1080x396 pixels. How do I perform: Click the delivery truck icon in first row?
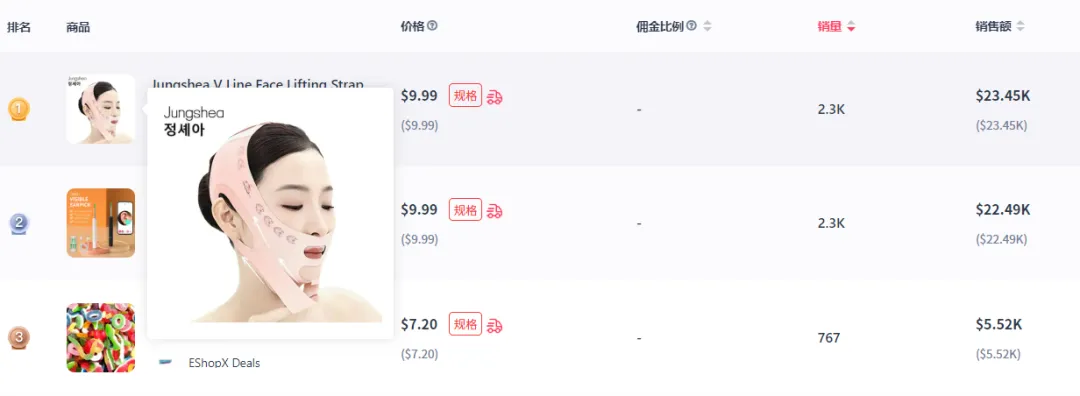click(495, 96)
